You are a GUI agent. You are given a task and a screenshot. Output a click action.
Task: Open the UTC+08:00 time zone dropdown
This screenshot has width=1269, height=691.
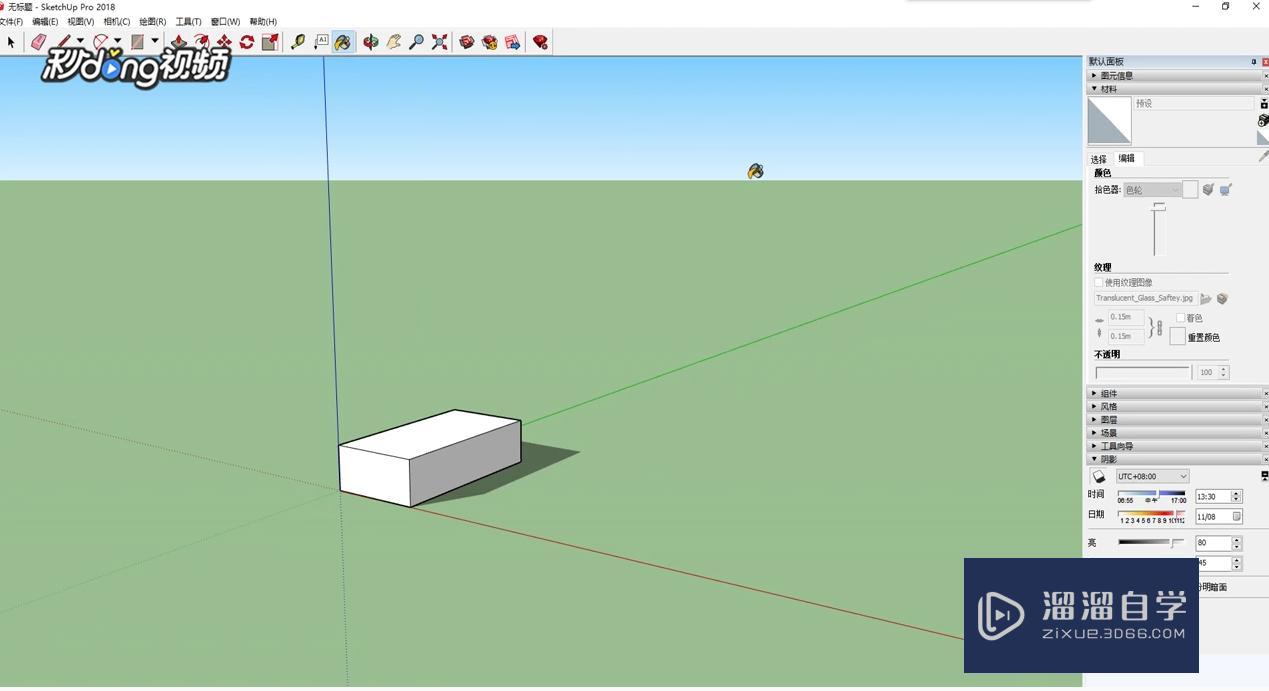(1152, 476)
